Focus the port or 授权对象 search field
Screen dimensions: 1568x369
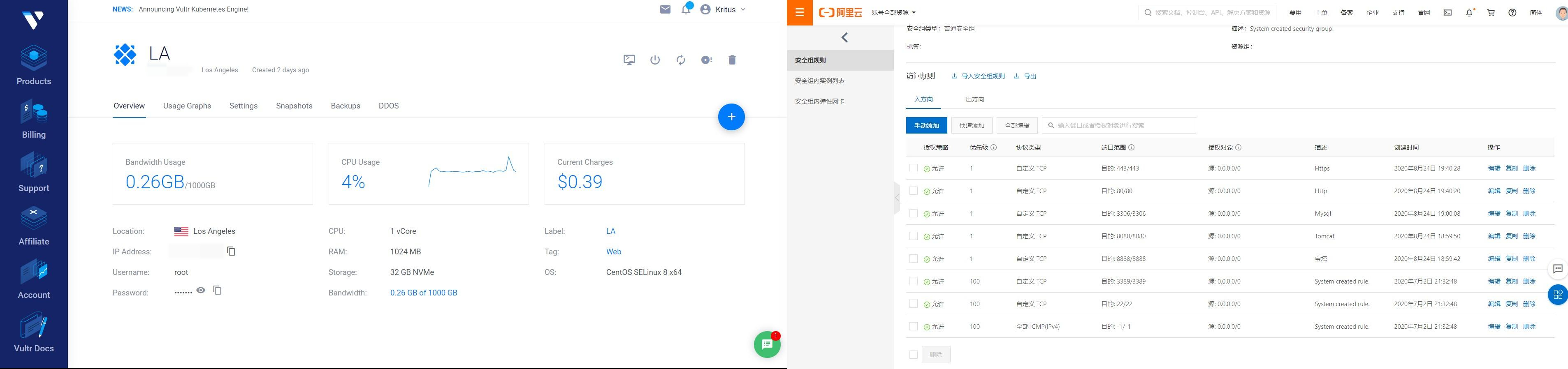[1119, 125]
